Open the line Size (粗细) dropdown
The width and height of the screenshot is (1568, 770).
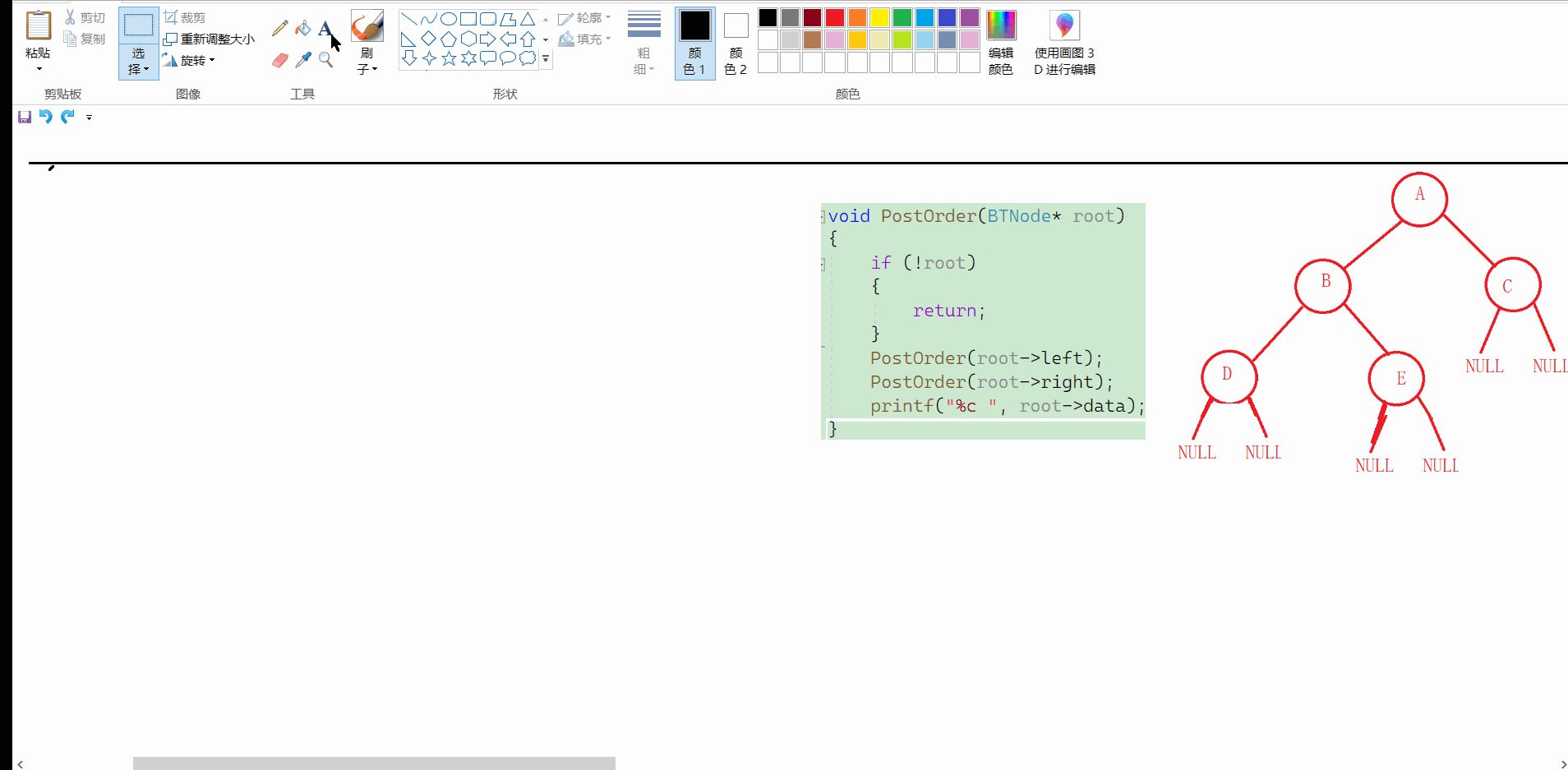coord(644,43)
